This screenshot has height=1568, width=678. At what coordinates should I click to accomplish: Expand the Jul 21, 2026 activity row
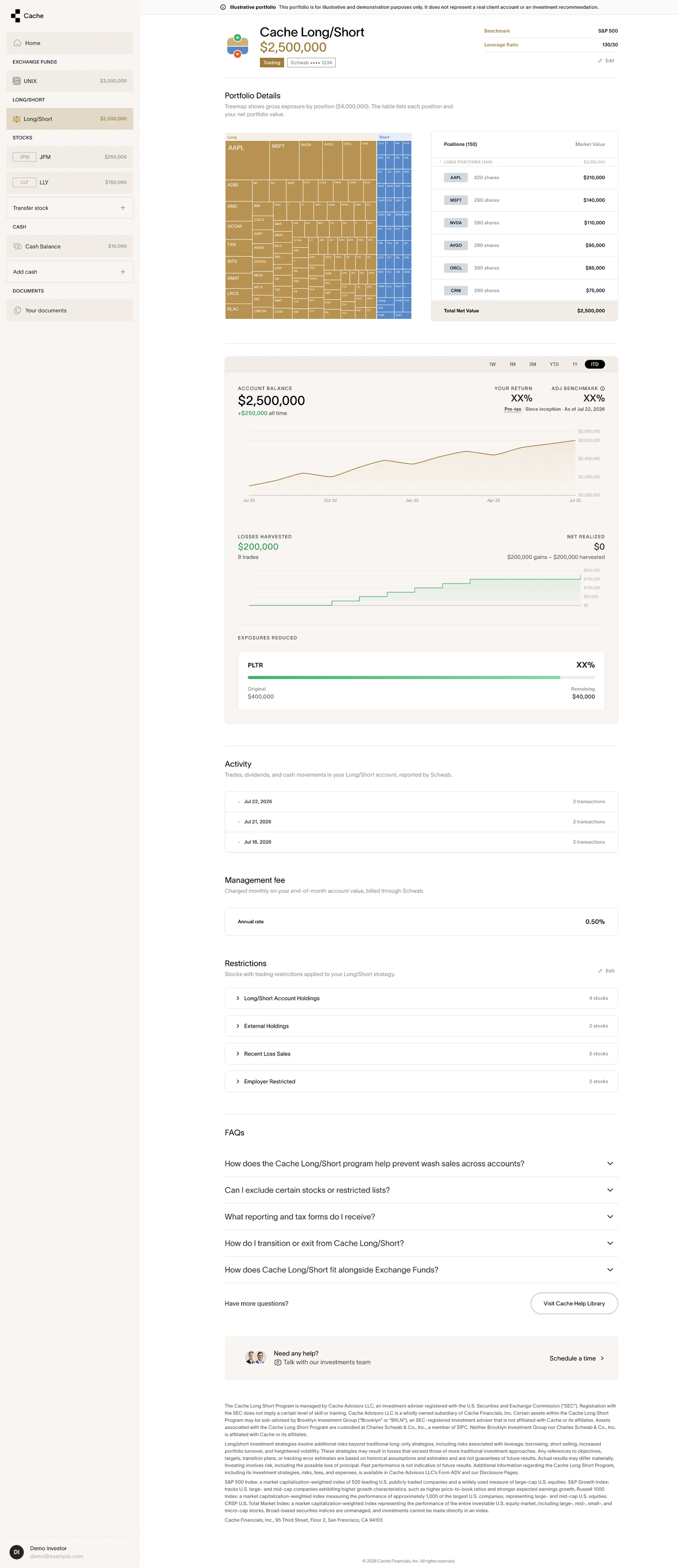[x=421, y=822]
